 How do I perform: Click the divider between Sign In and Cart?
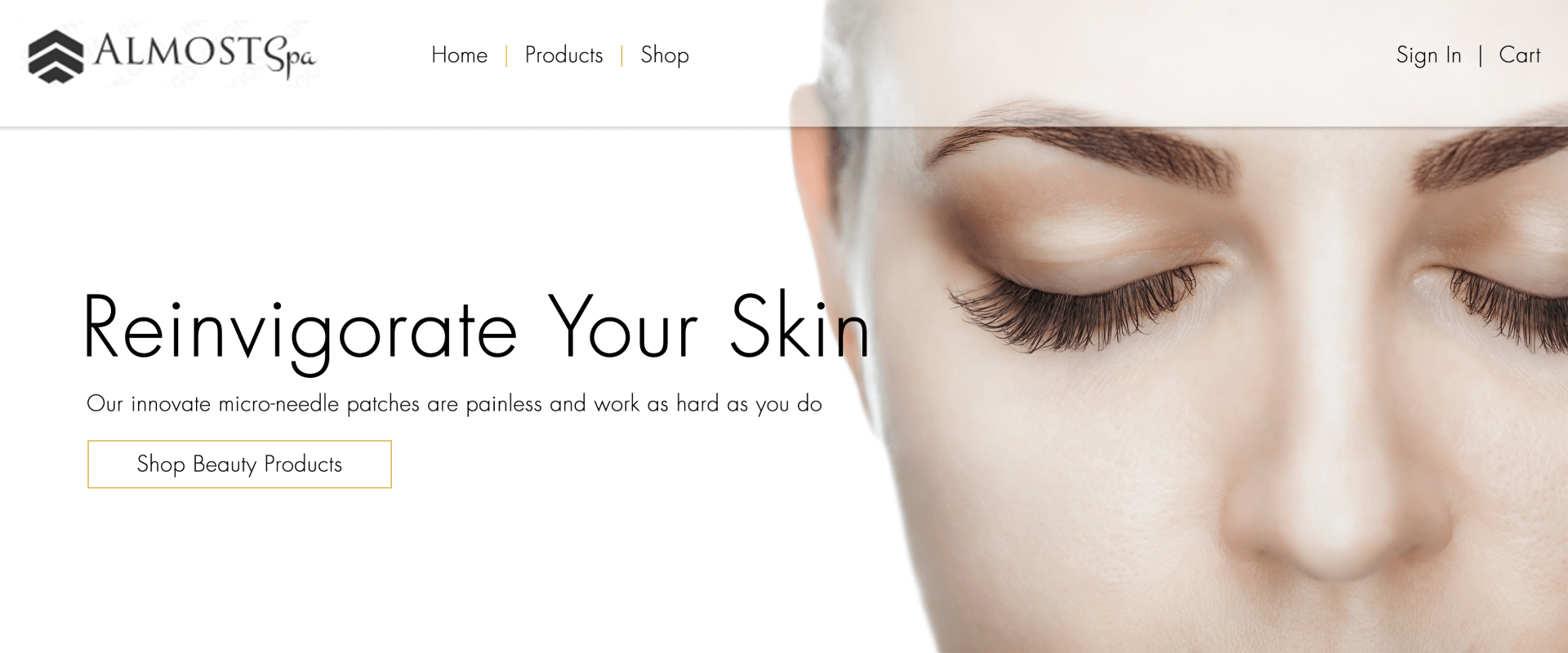tap(1481, 56)
